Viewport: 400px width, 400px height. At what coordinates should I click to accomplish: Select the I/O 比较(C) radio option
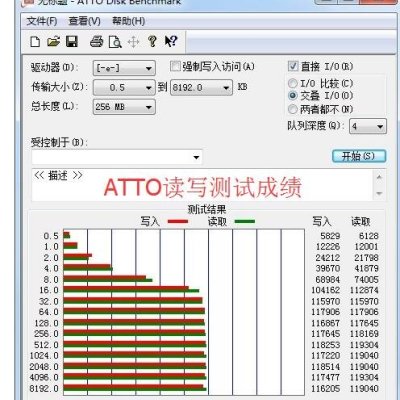292,83
